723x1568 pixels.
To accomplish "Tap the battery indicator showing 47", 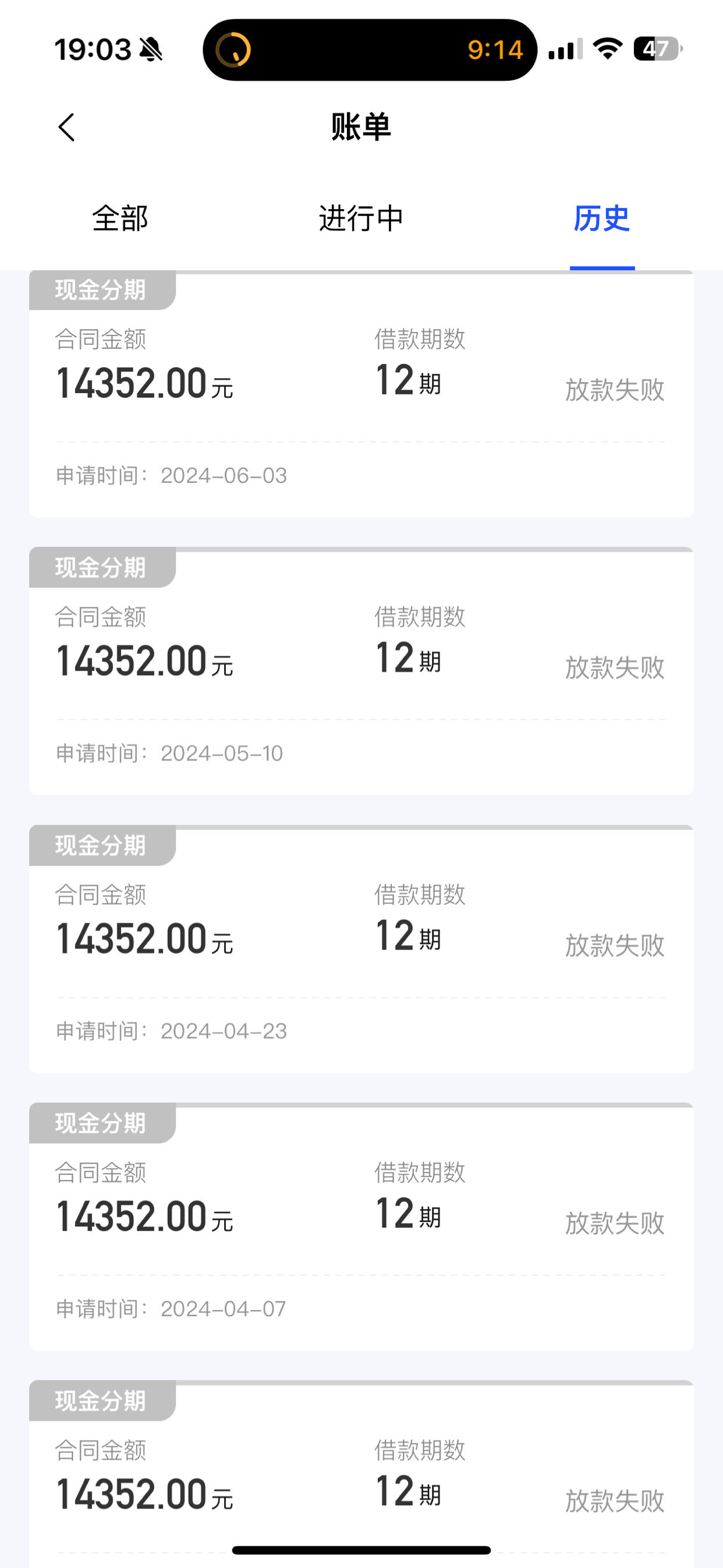I will 658,49.
